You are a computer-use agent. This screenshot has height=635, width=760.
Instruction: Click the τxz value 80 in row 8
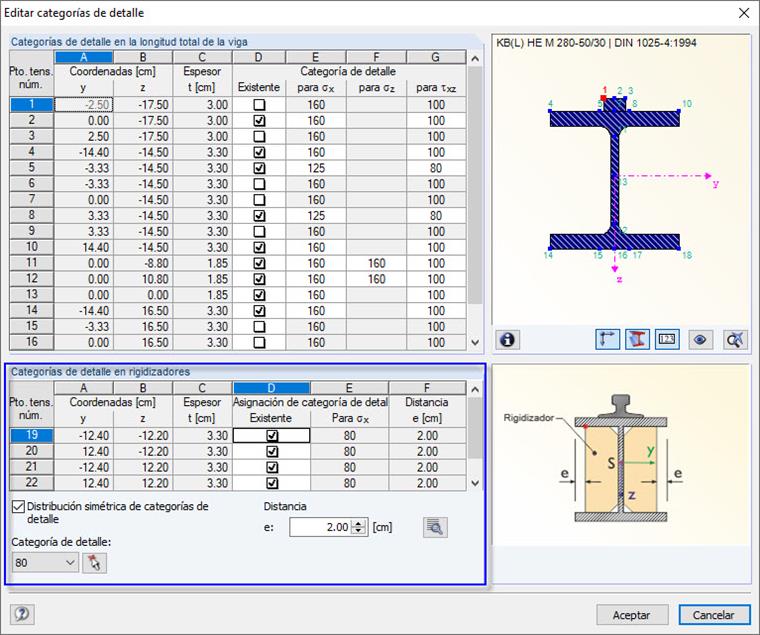[436, 216]
